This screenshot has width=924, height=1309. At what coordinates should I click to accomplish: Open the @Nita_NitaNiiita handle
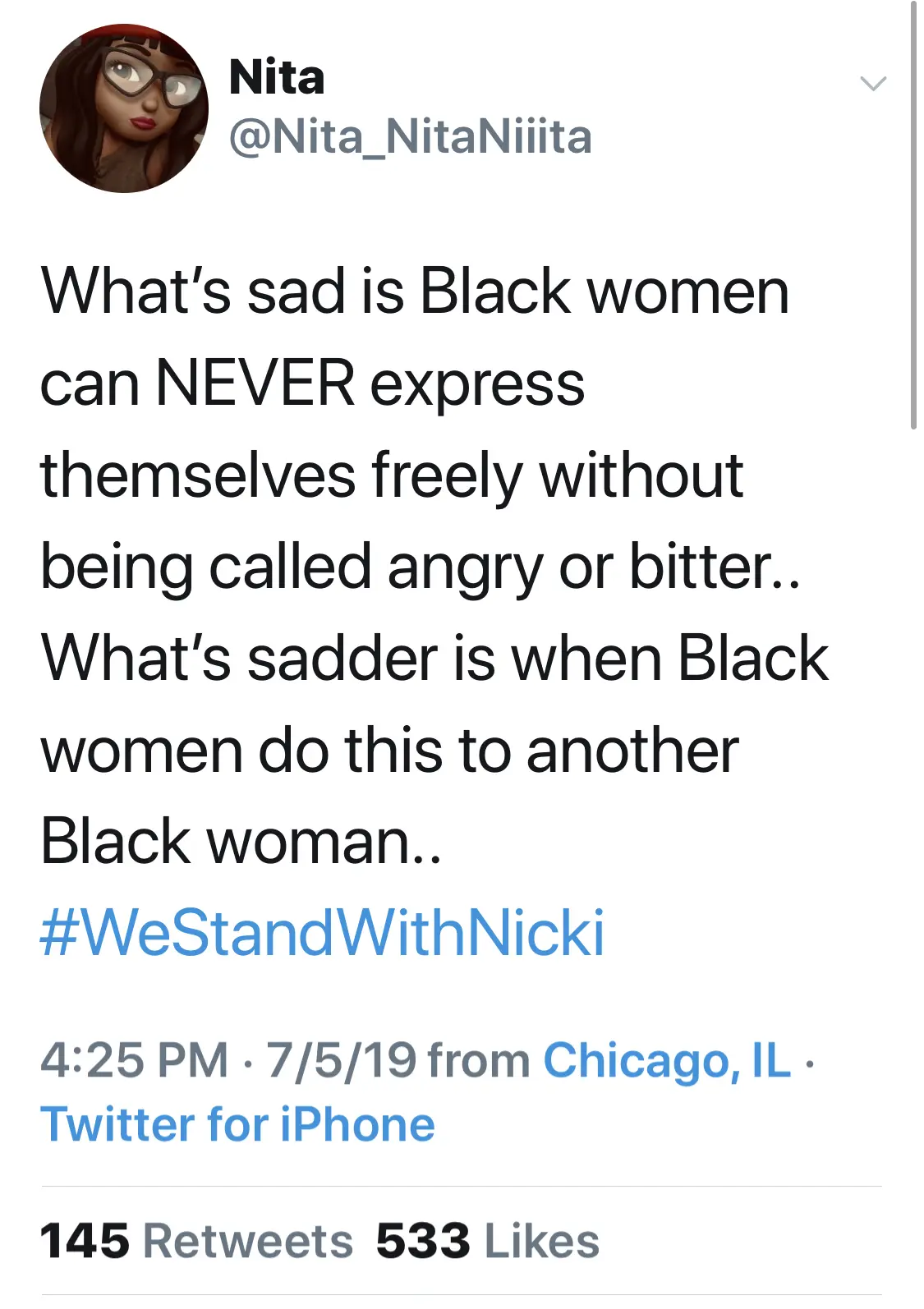point(410,136)
